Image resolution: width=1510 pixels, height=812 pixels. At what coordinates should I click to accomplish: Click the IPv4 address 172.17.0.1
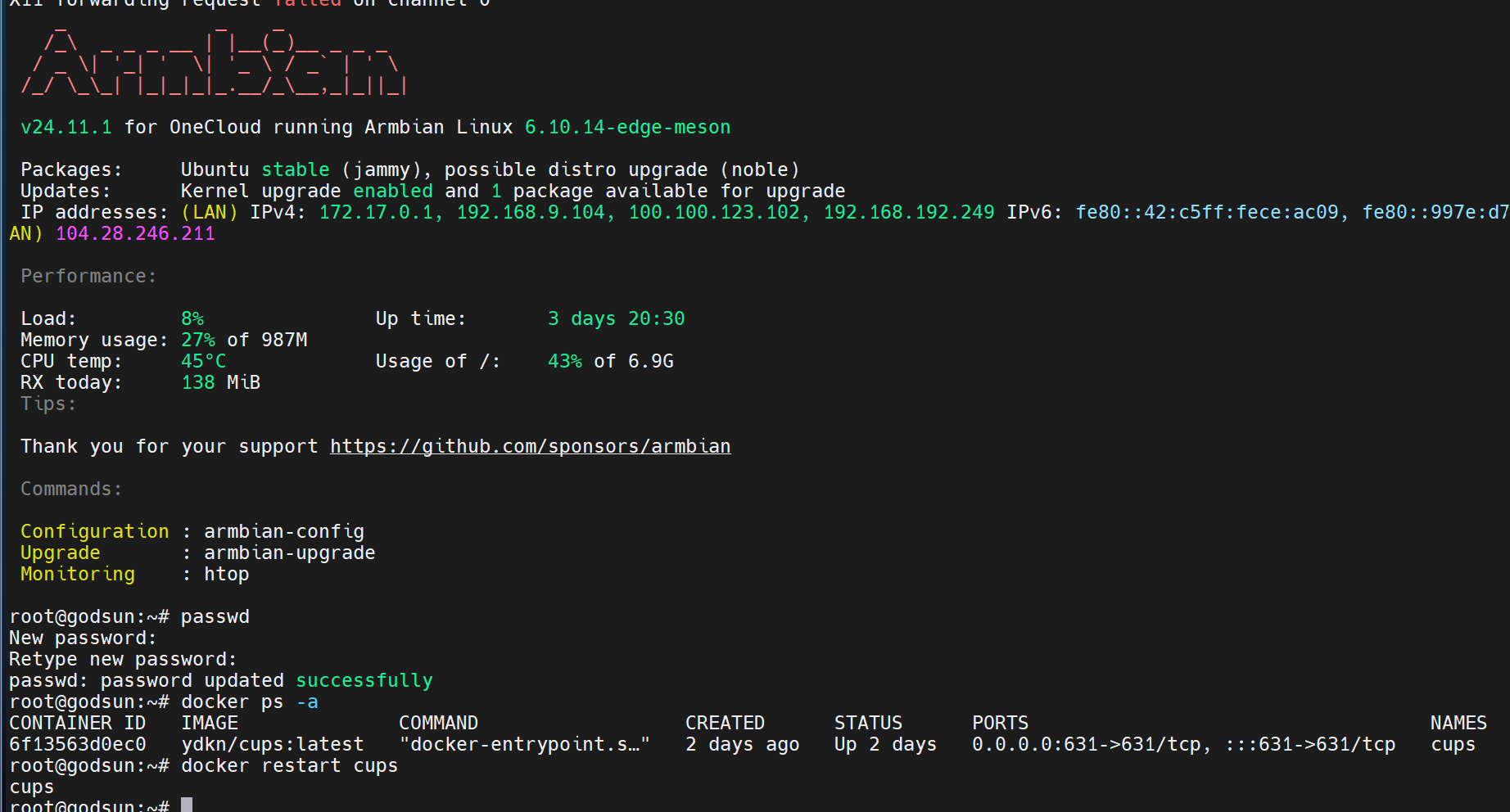(x=377, y=212)
